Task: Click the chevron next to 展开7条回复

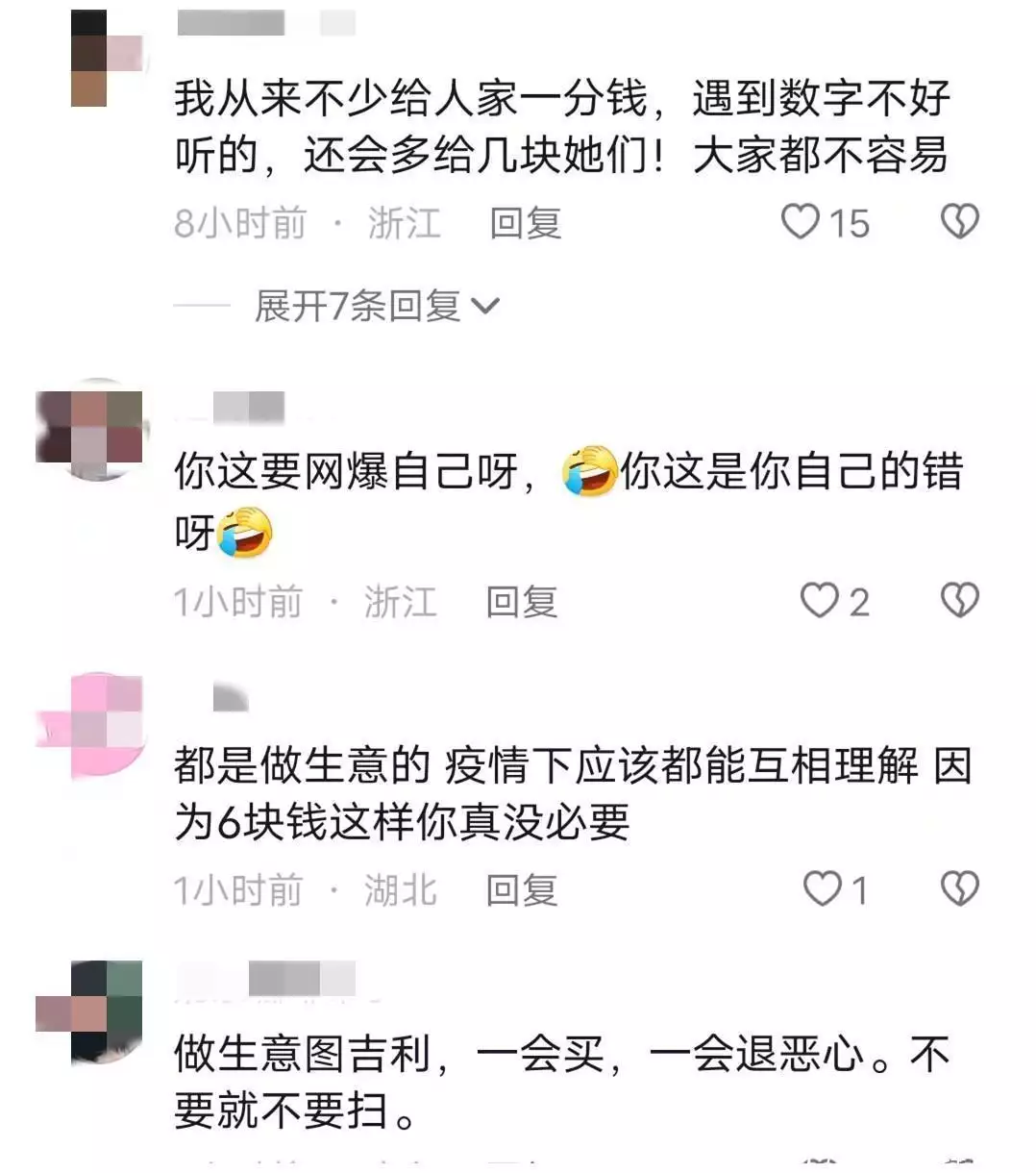Action: pyautogui.click(x=485, y=307)
